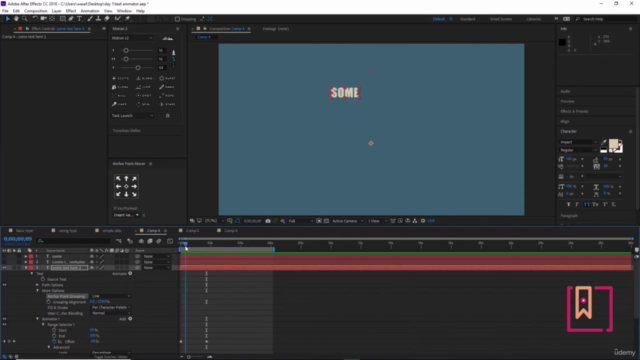The height and width of the screenshot is (360, 640).
Task: Toggle End property stopwatch
Action: coord(54,336)
